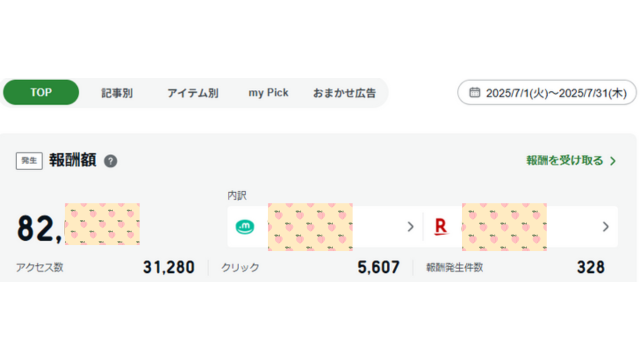Click the help question mark icon beside 報酬額

coord(110,161)
